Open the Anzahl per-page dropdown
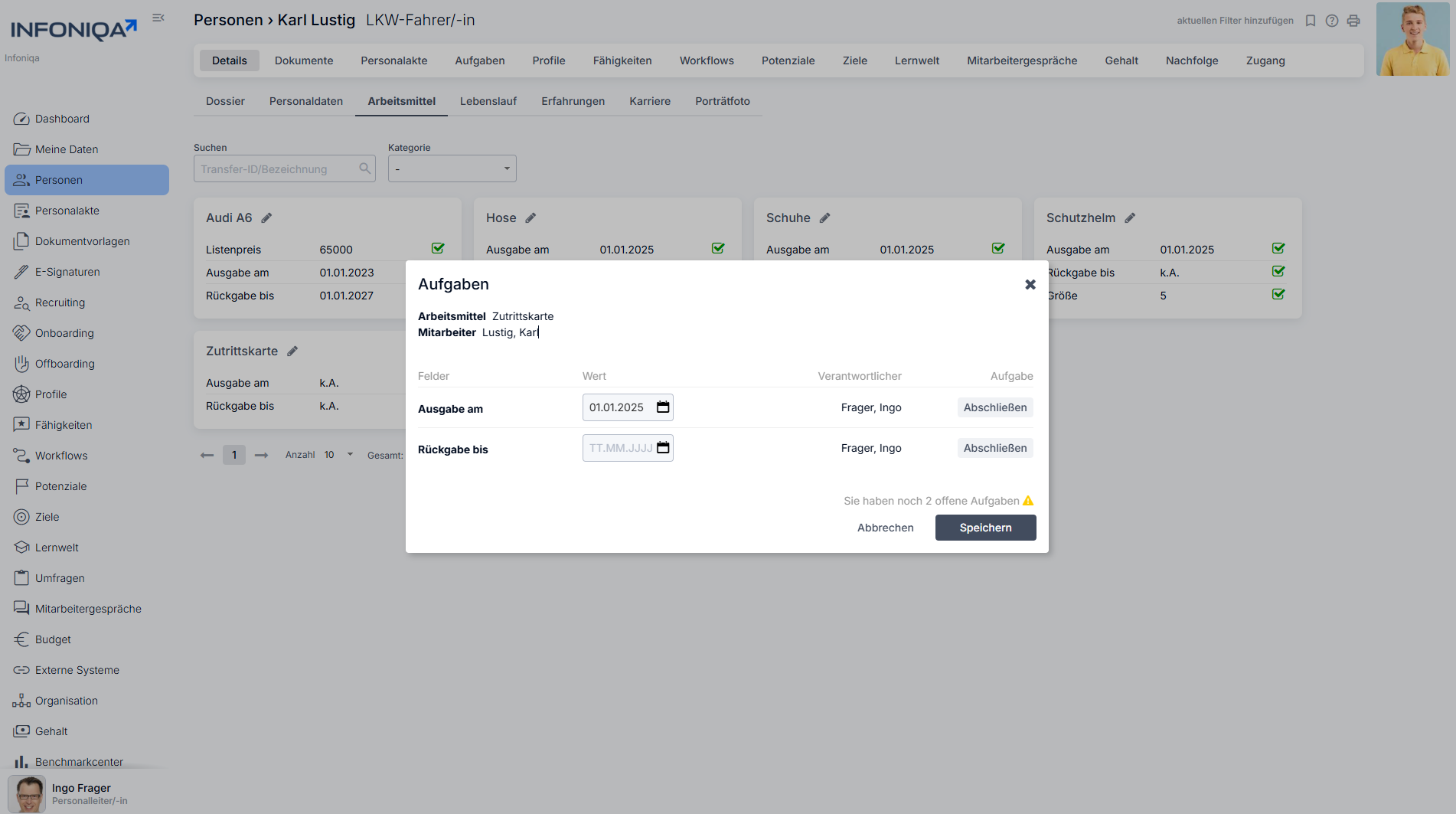 pos(338,455)
